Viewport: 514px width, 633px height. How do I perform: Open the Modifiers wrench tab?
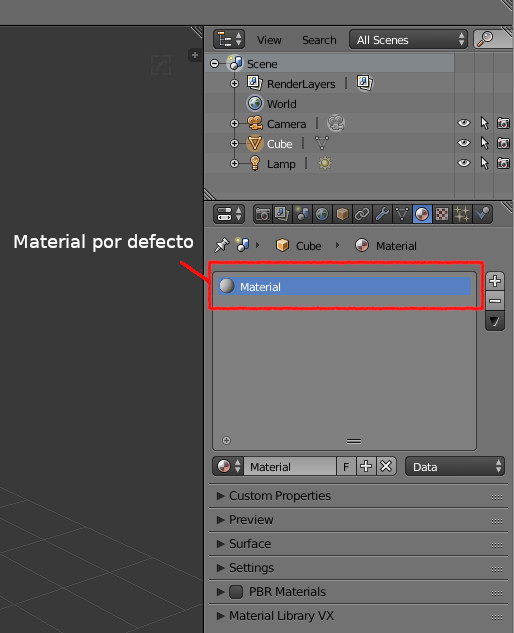point(382,214)
